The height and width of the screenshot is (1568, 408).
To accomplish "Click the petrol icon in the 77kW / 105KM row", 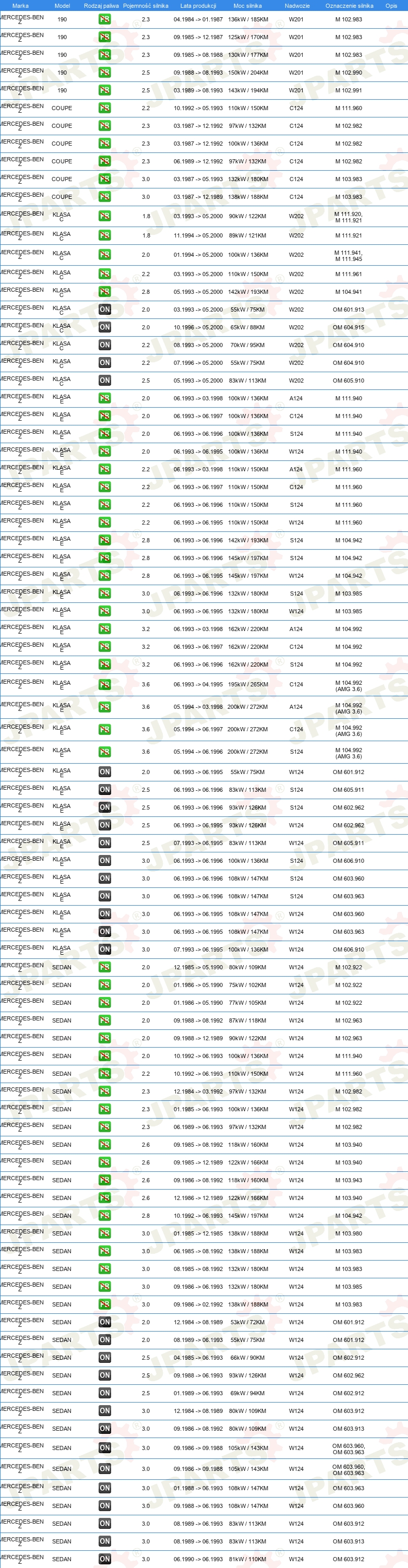I will click(x=104, y=1003).
